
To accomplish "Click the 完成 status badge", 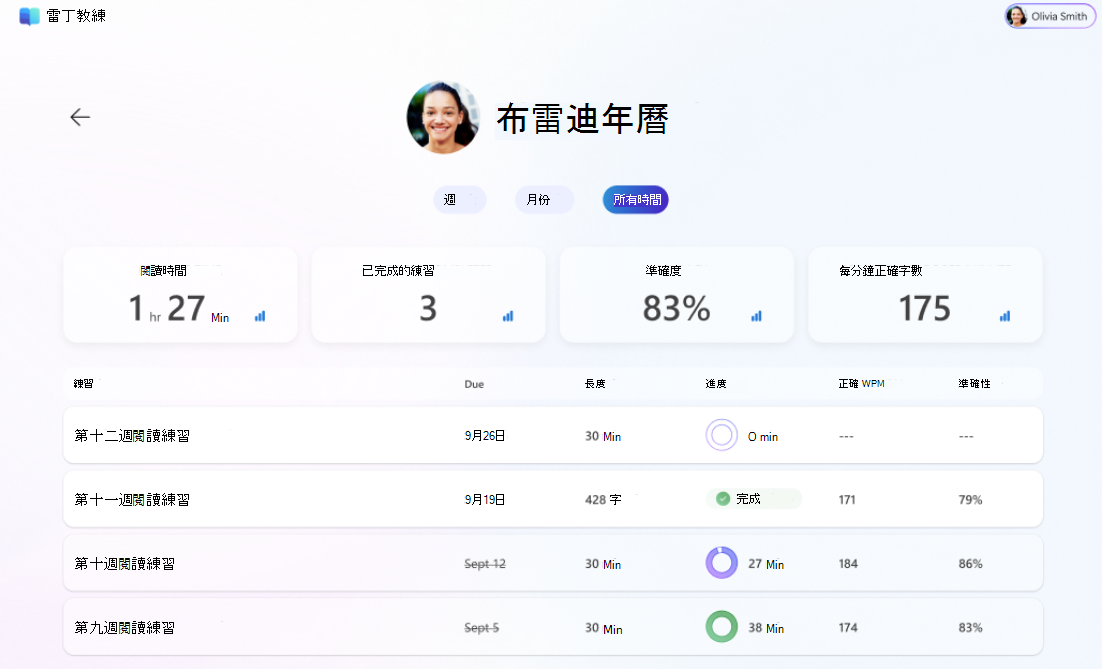I will click(x=753, y=499).
